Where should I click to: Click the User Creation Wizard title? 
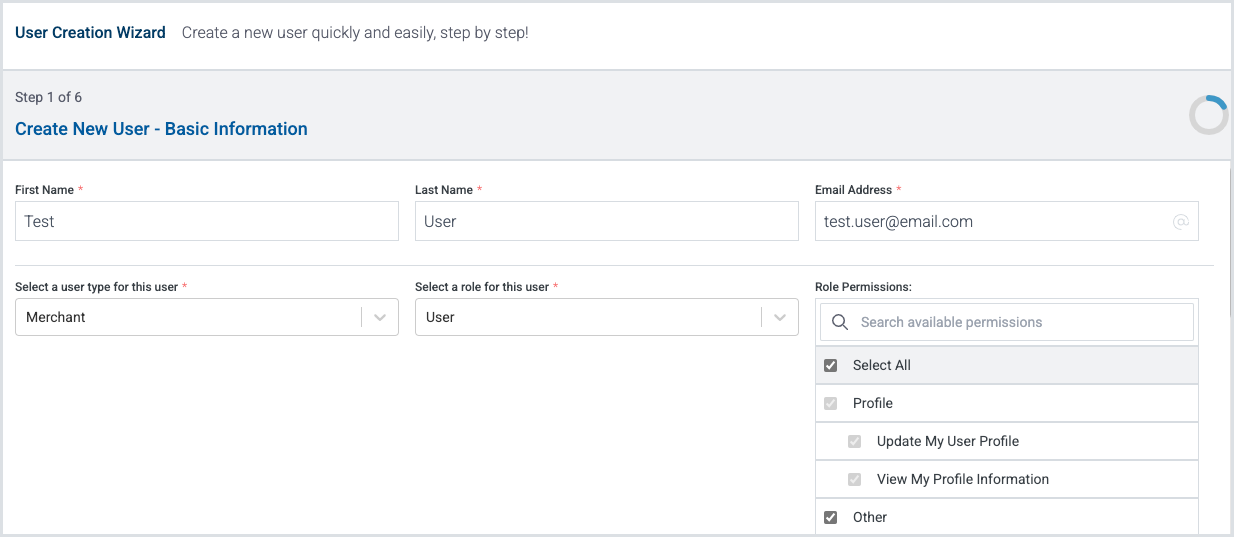(x=90, y=33)
